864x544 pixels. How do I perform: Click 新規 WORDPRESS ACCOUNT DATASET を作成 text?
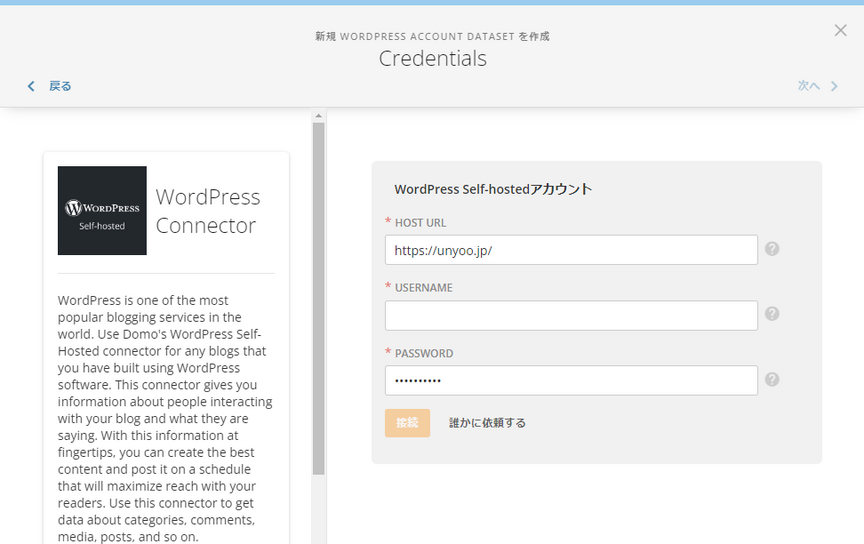coord(433,36)
